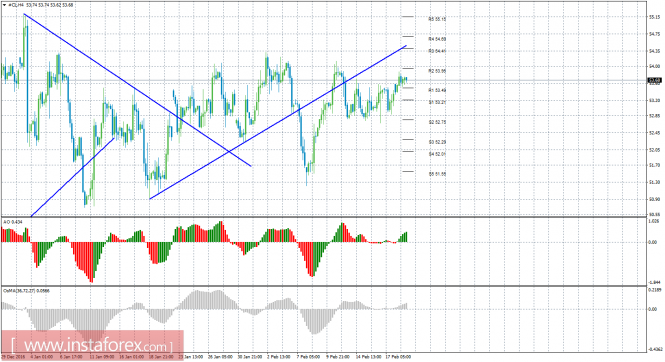This screenshot has width=665, height=362.
Task: Click the 0.00 level on AO scale
Action: (x=653, y=242)
